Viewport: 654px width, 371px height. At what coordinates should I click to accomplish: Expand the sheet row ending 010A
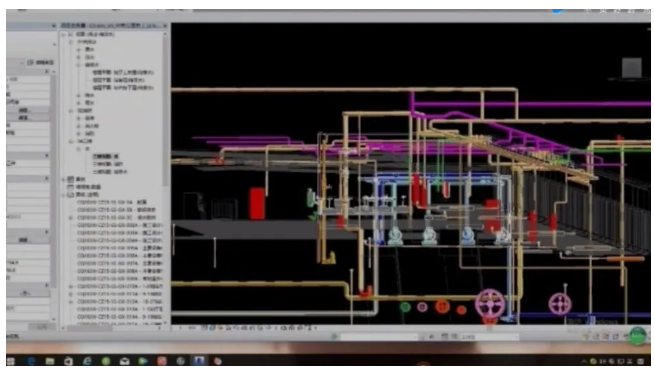coord(70,286)
